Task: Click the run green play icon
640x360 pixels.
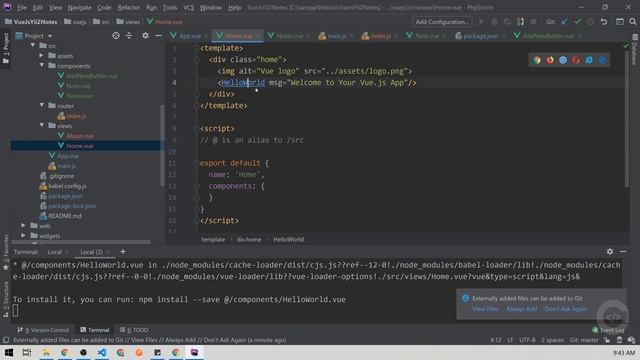Action: coord(482,22)
